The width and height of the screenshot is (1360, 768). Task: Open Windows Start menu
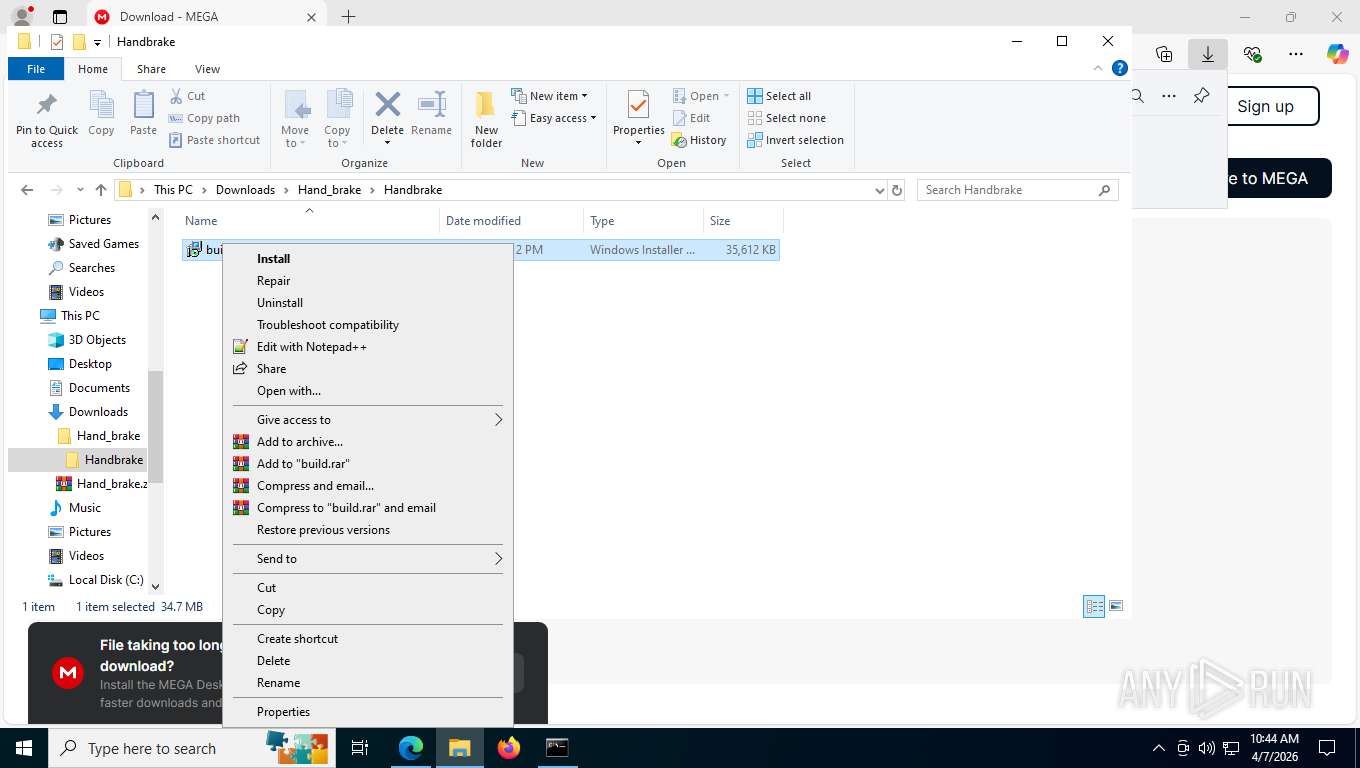tap(23, 748)
